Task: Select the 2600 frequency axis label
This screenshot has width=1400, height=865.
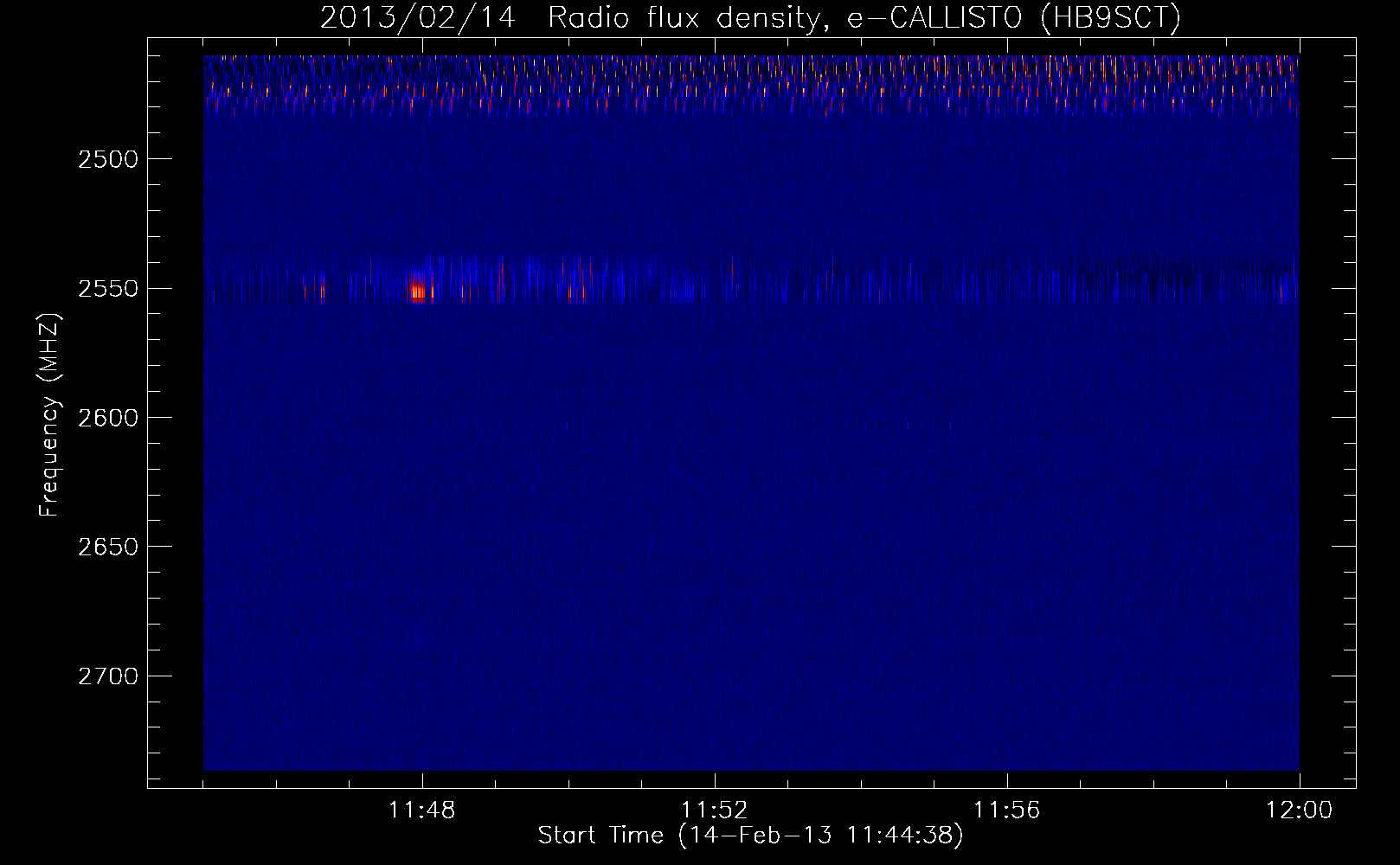Action: (x=107, y=418)
